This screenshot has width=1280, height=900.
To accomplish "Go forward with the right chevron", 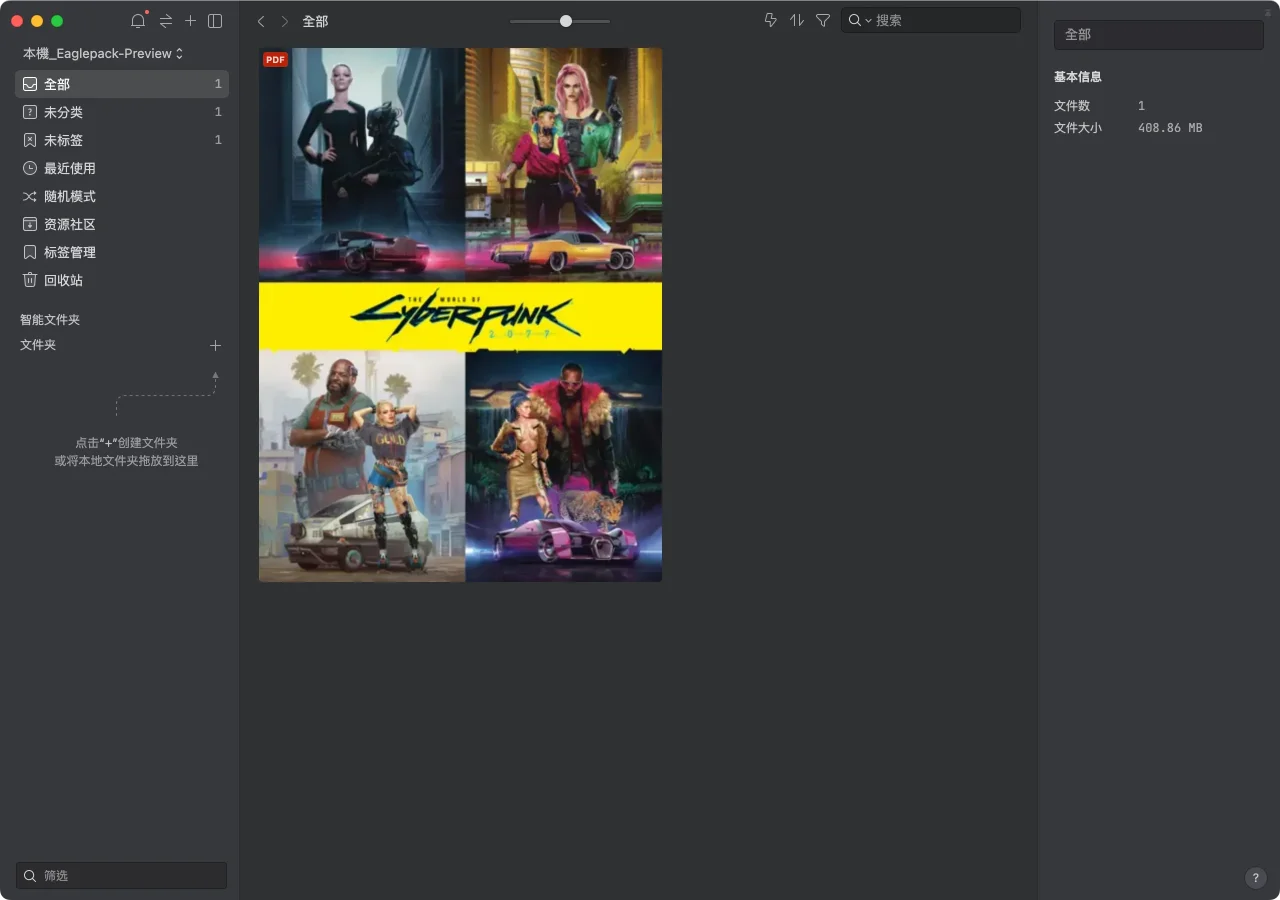I will tap(285, 21).
